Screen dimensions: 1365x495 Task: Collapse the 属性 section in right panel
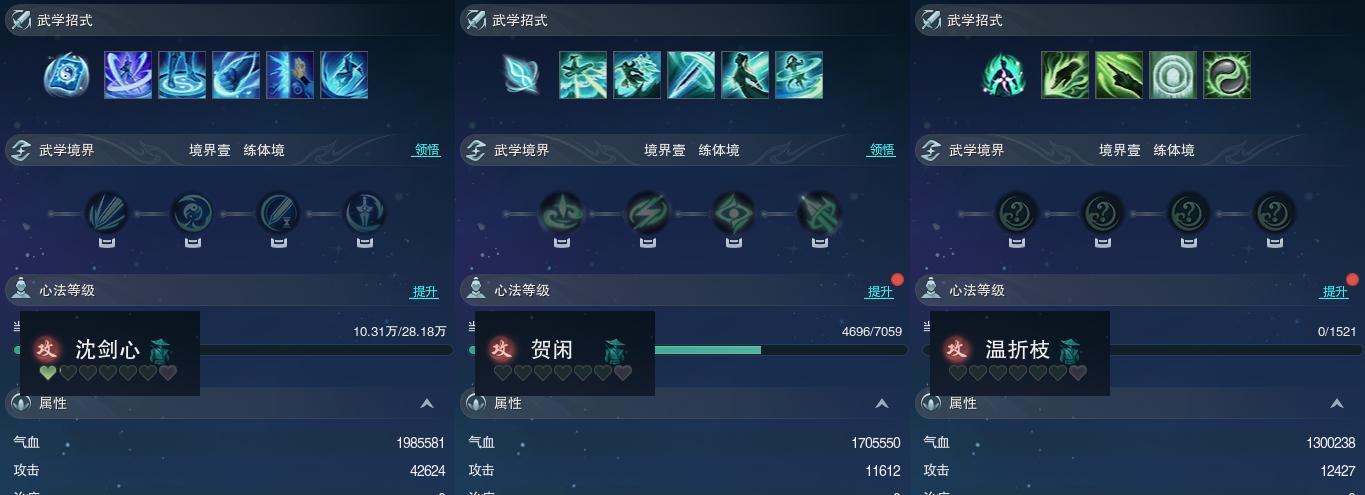(1337, 403)
